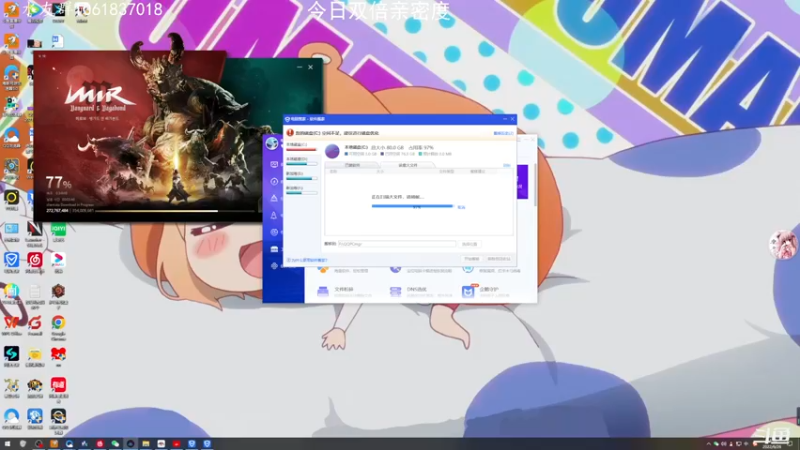Click the PC Manager sidebar user avatar
800x450 pixels.
tap(272, 143)
